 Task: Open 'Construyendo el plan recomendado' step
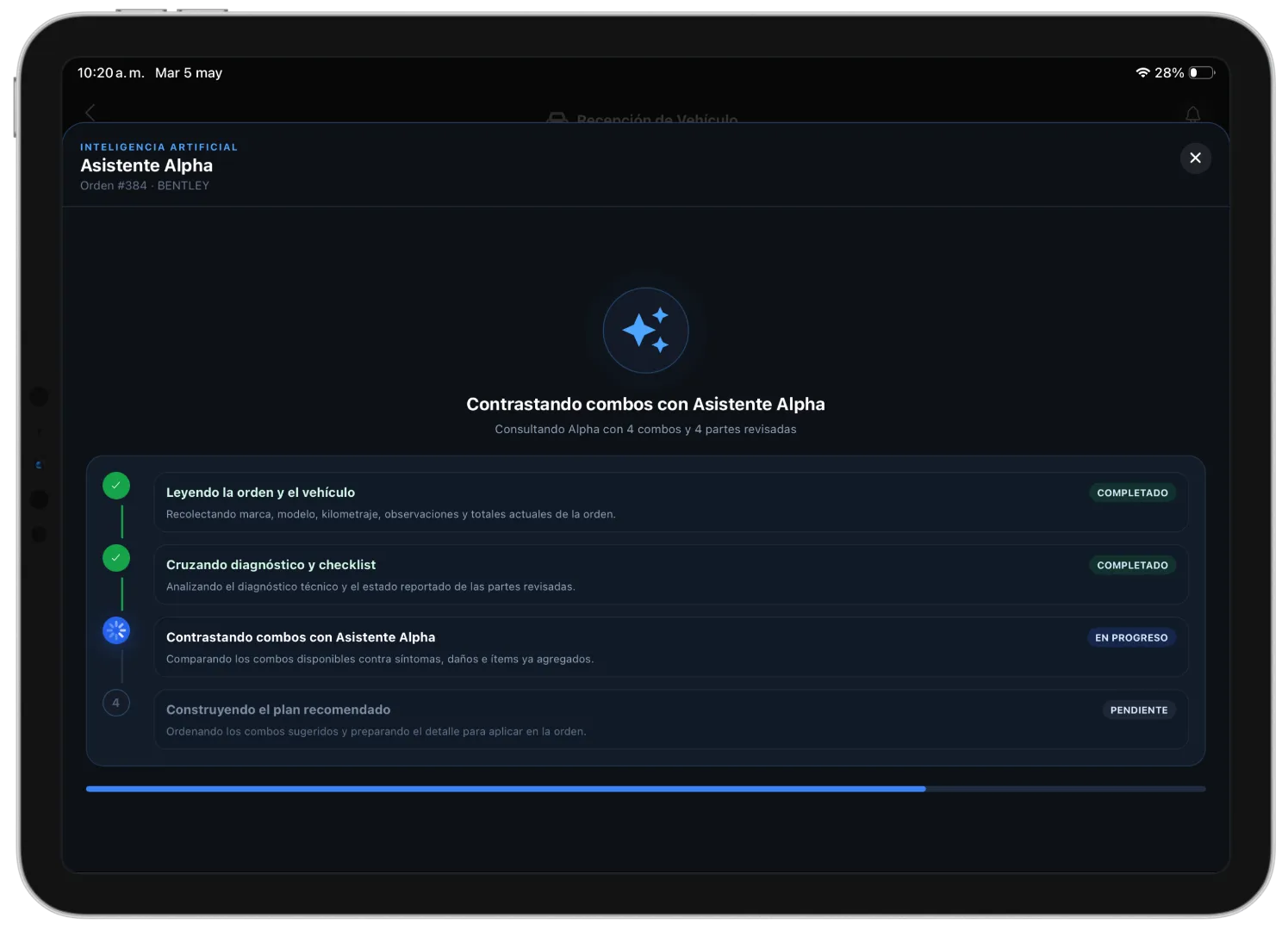coord(671,719)
